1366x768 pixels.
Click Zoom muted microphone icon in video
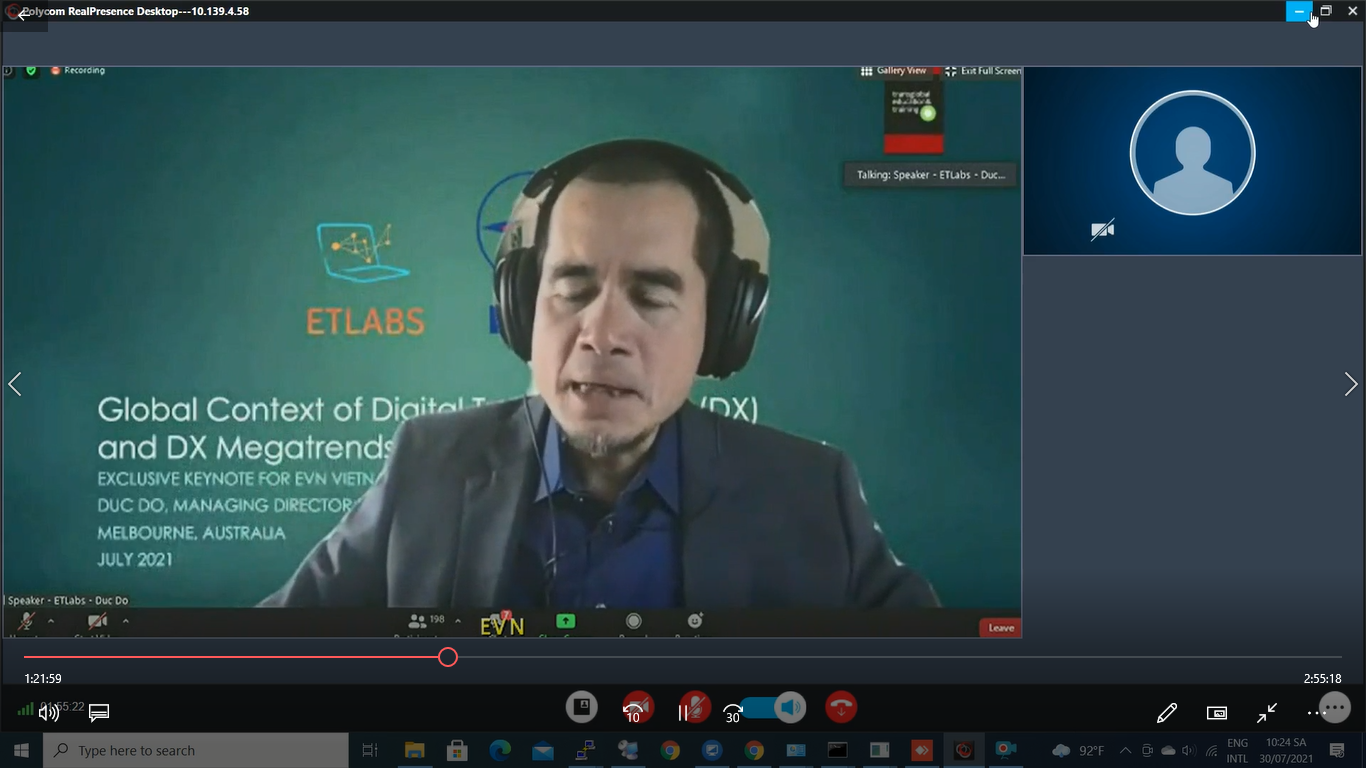(x=26, y=621)
